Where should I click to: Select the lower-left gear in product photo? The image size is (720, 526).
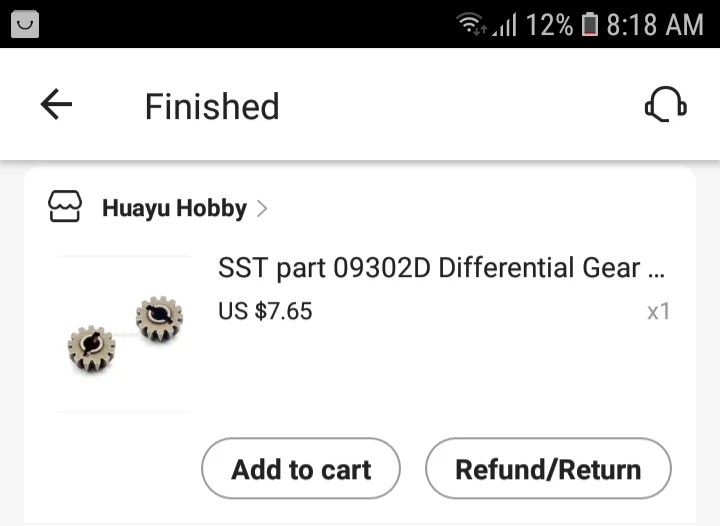pos(92,349)
